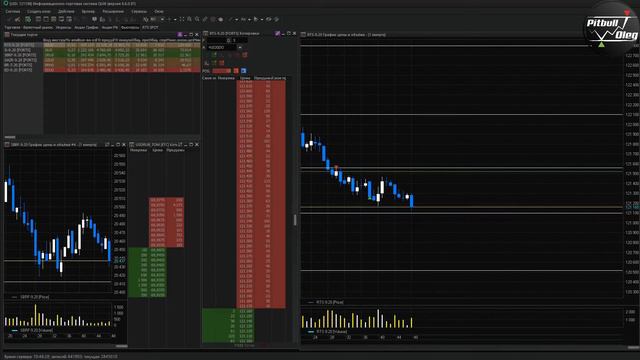Click the SBRF chart window icon
Screen dimensions: 640x360
(x=7, y=144)
